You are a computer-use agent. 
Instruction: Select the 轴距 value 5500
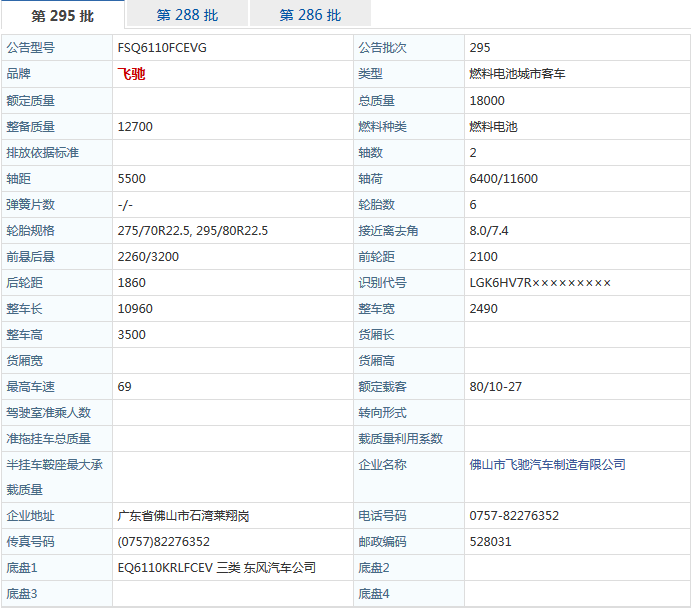131,179
